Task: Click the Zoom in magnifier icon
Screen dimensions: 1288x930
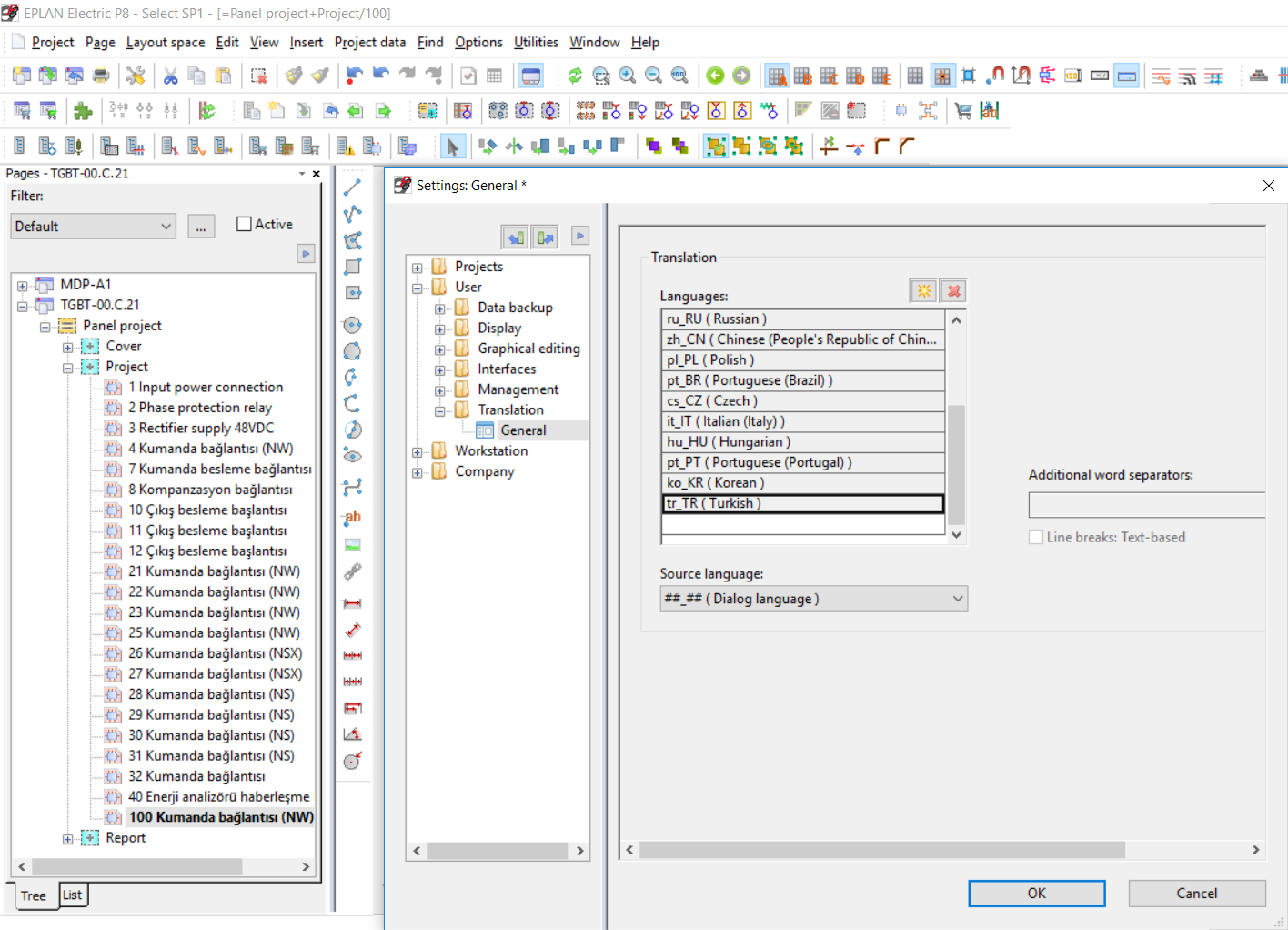Action: (628, 76)
